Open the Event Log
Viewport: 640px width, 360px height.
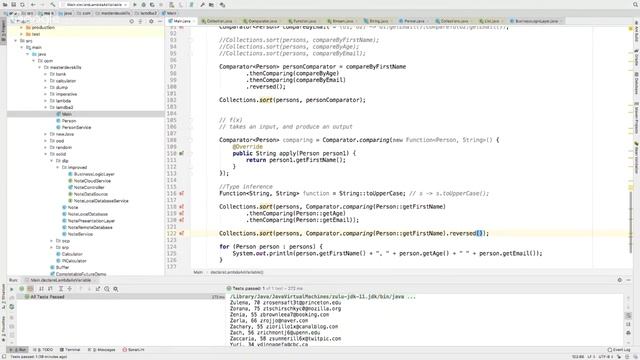click(619, 350)
